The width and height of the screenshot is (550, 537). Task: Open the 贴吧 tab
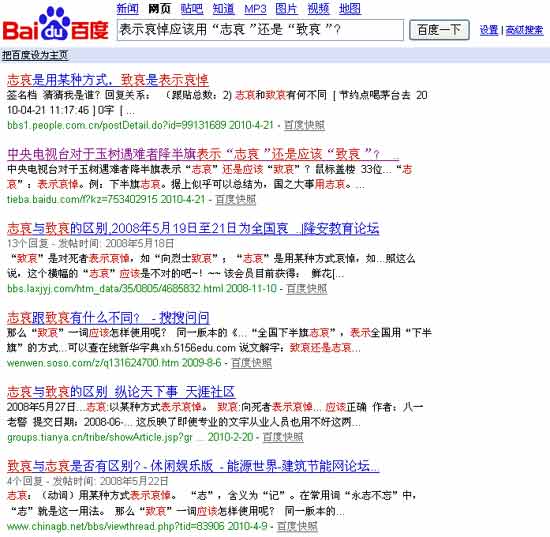(x=192, y=9)
